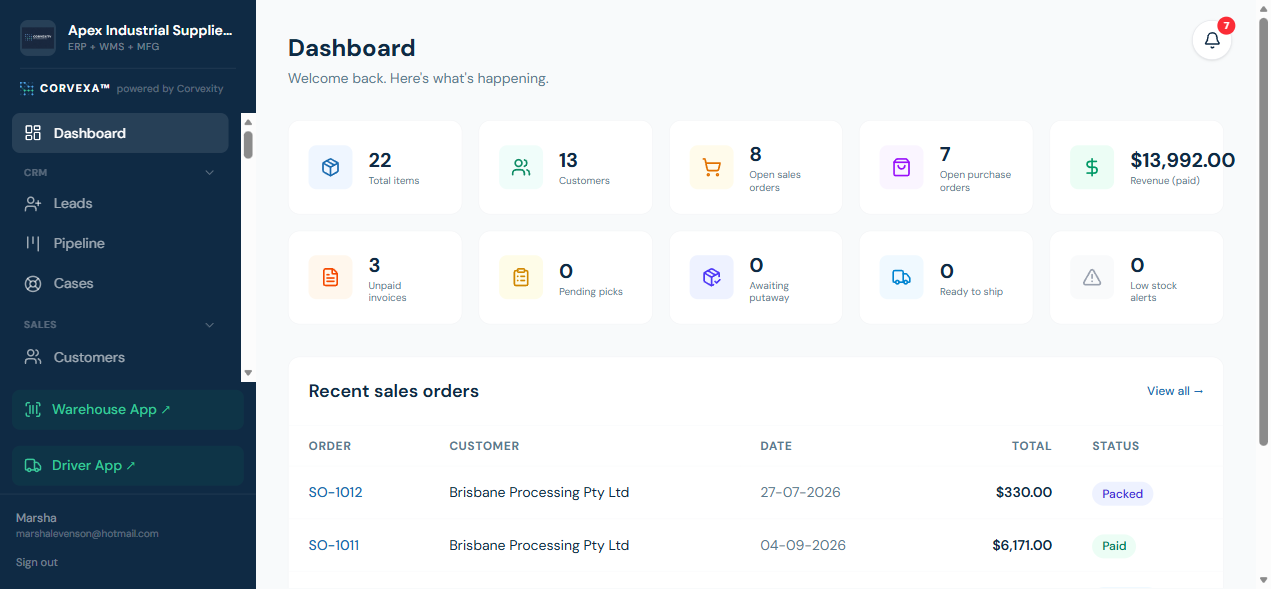Viewport: 1271px width, 589px height.
Task: Click the Total items box icon
Action: tap(330, 168)
